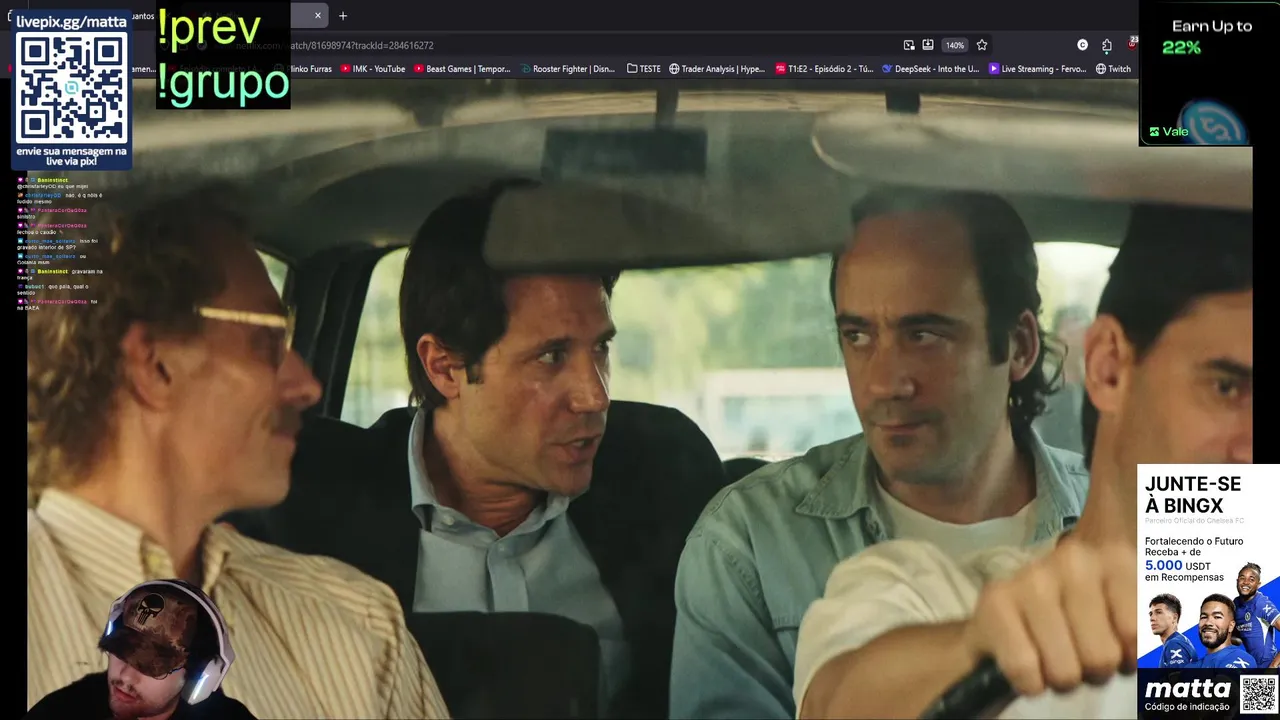
Task: Click the red extension icon with badge
Action: (1132, 44)
